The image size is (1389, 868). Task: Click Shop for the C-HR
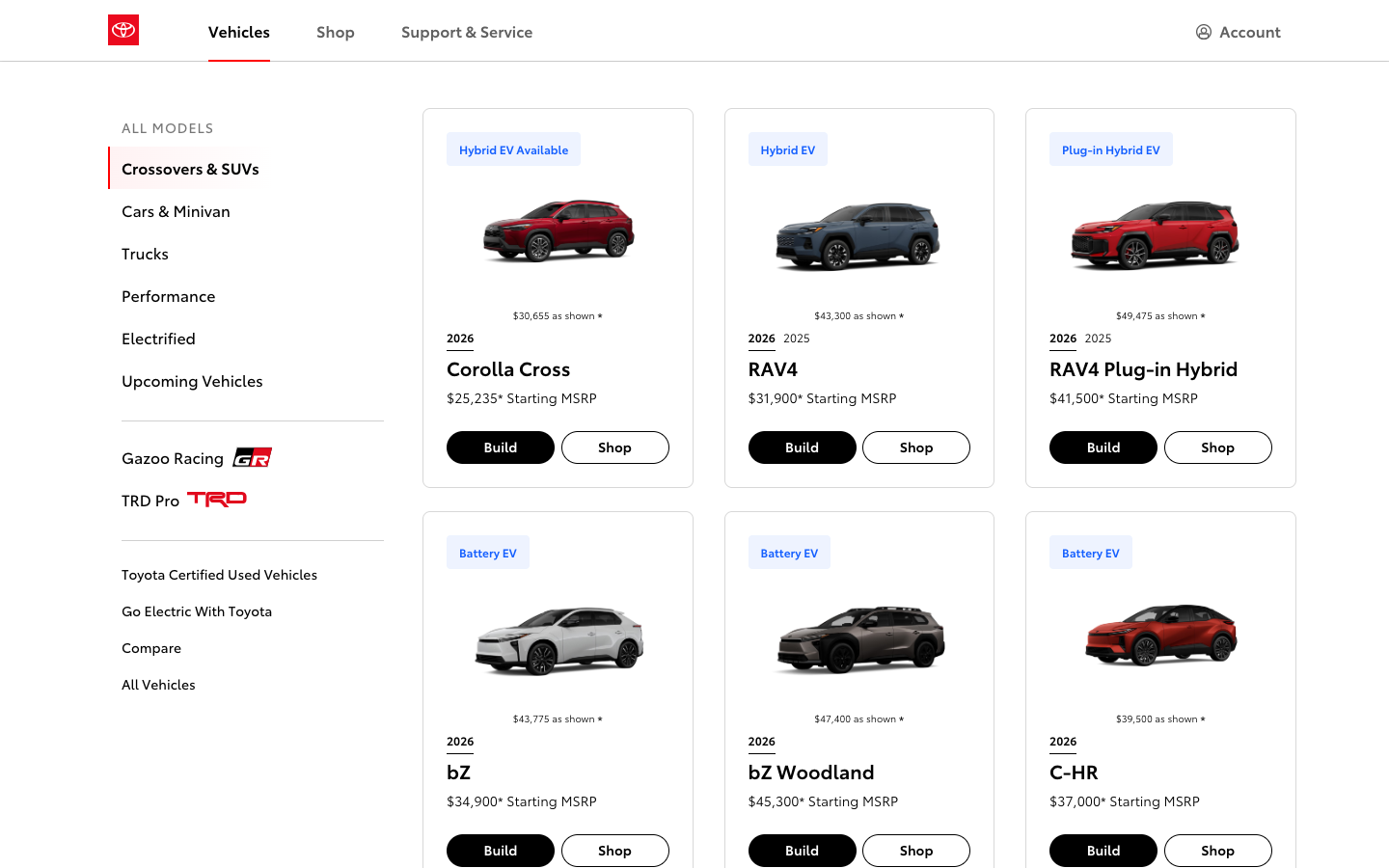(1218, 851)
